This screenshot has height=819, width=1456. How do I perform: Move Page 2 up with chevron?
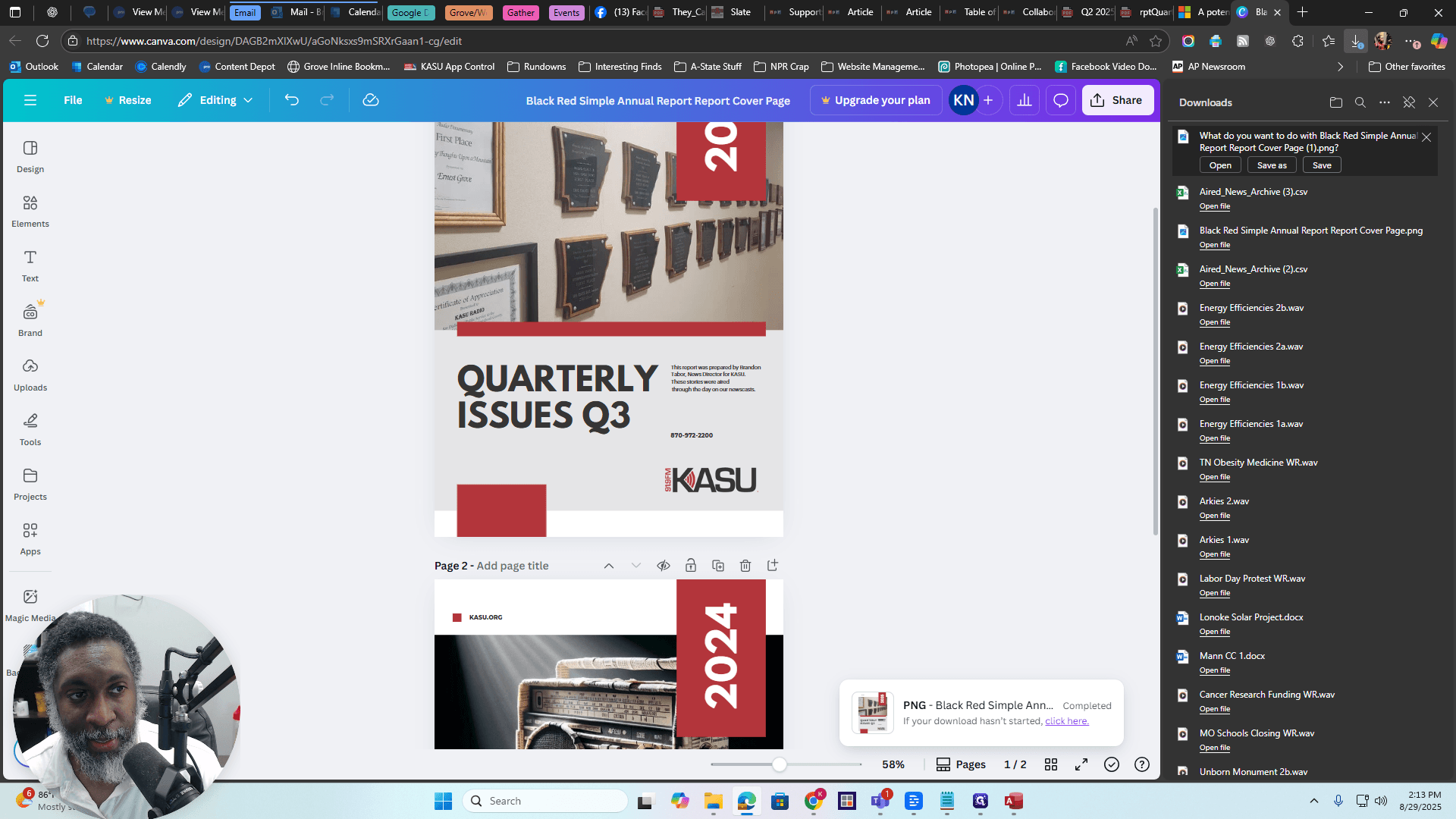pyautogui.click(x=609, y=566)
